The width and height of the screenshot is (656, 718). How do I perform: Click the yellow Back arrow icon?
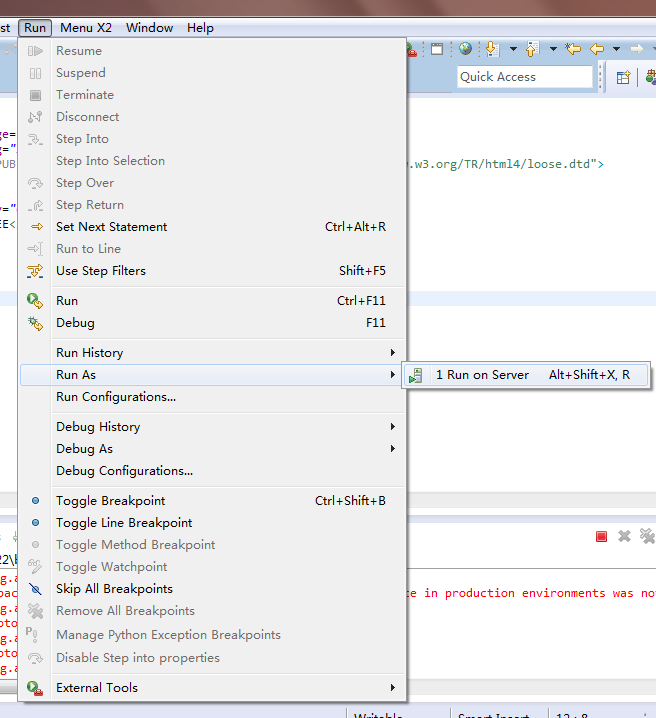coord(597,48)
